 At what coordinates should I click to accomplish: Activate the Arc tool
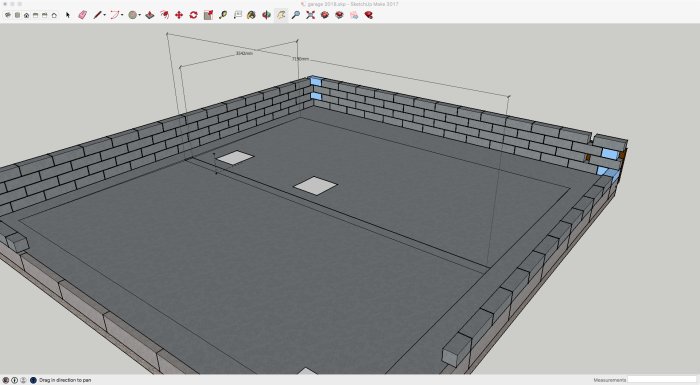point(114,15)
